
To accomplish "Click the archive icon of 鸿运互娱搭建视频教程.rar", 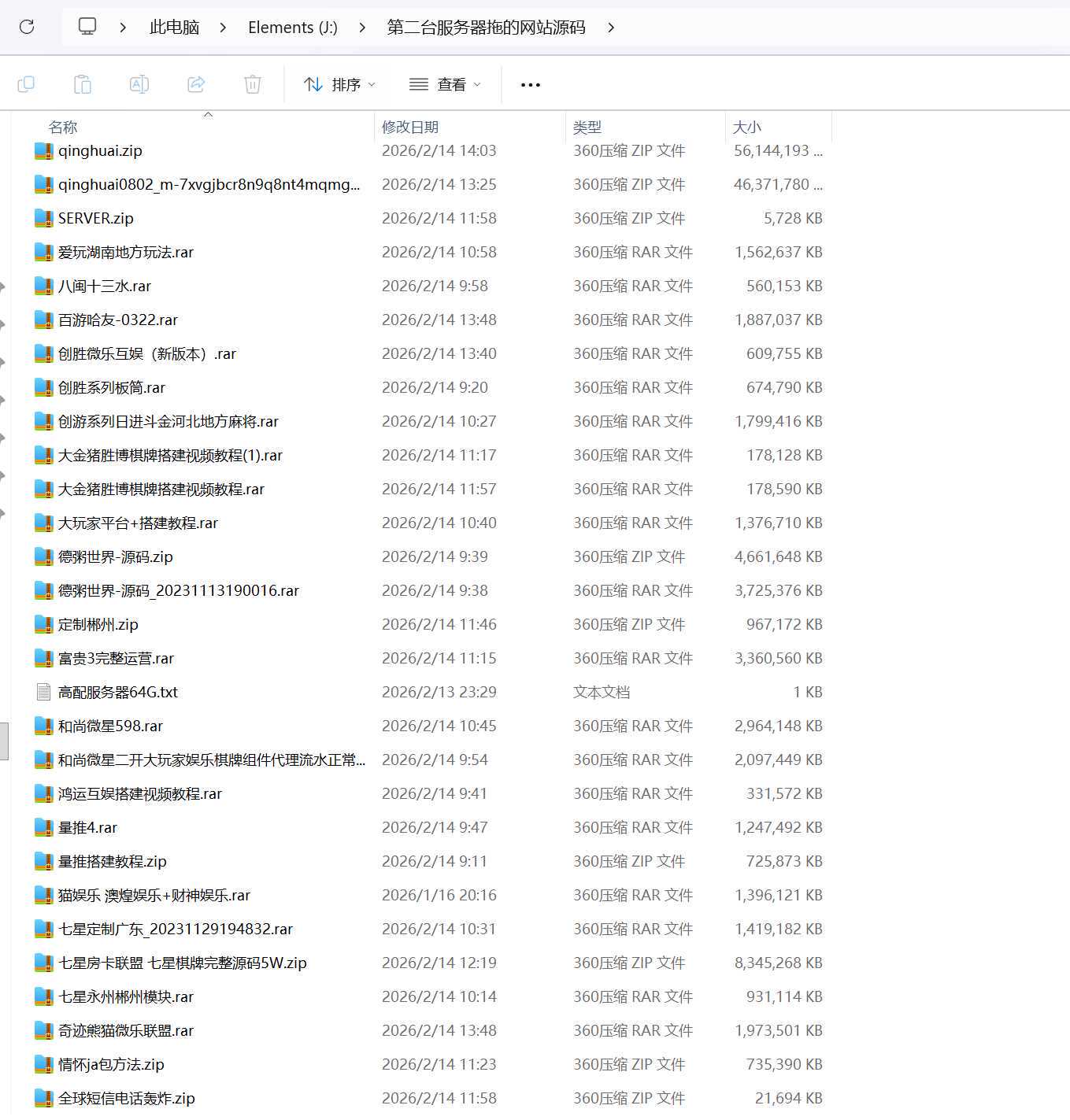I will tap(44, 794).
